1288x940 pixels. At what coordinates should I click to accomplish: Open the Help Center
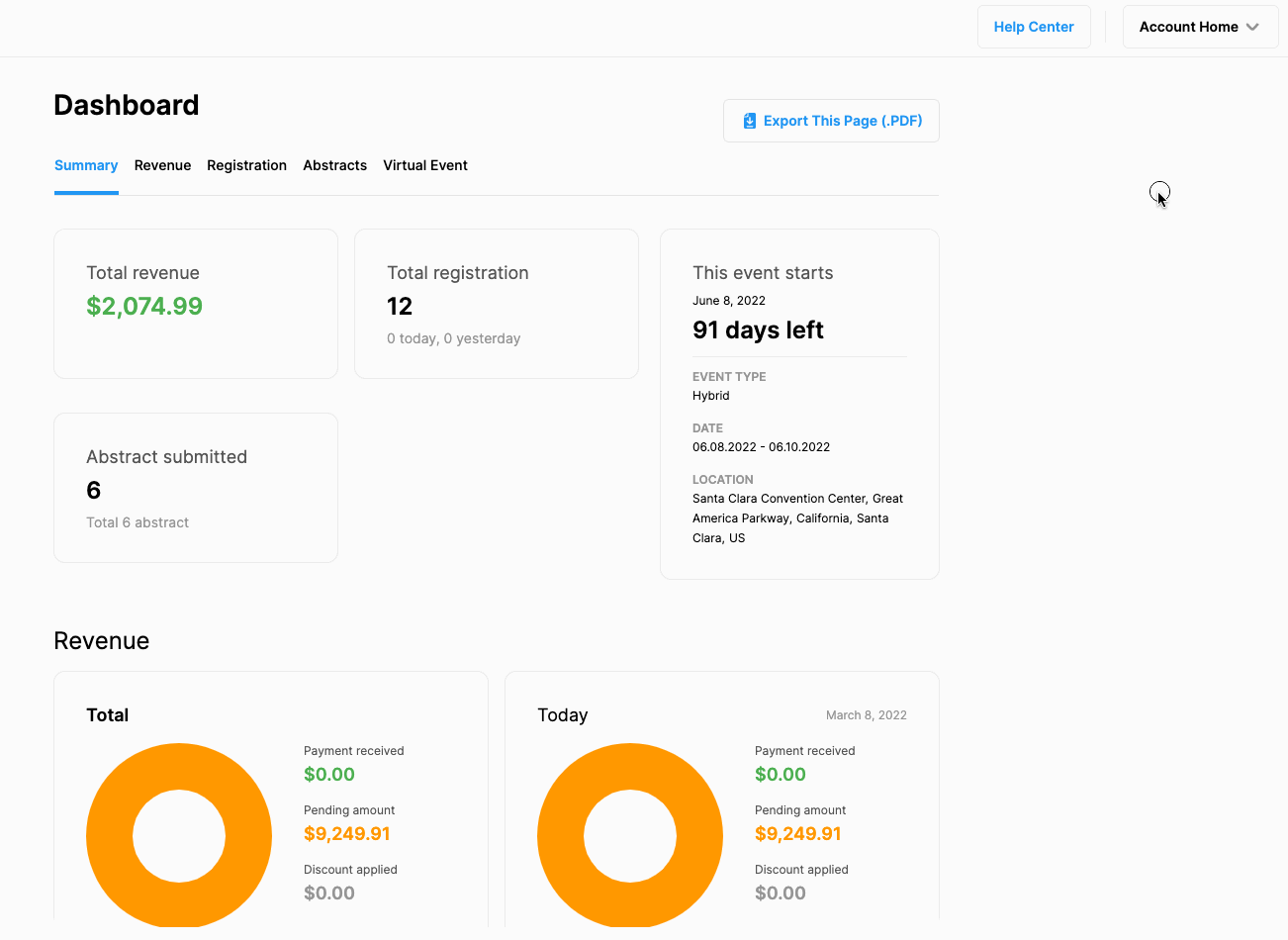(x=1033, y=27)
